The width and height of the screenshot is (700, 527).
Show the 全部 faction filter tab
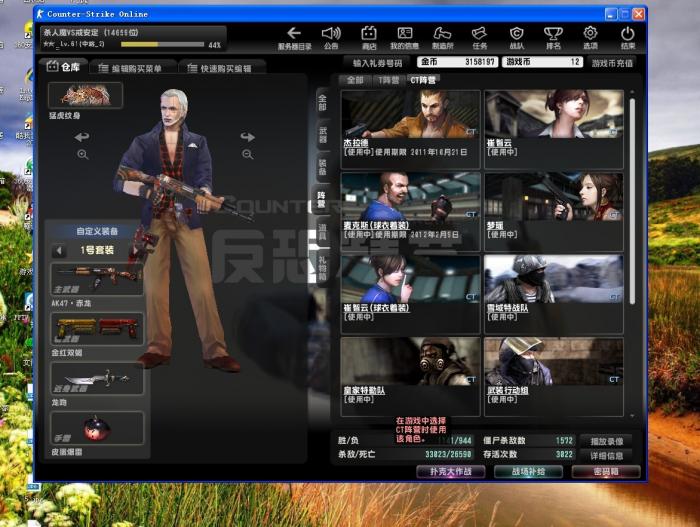point(355,80)
